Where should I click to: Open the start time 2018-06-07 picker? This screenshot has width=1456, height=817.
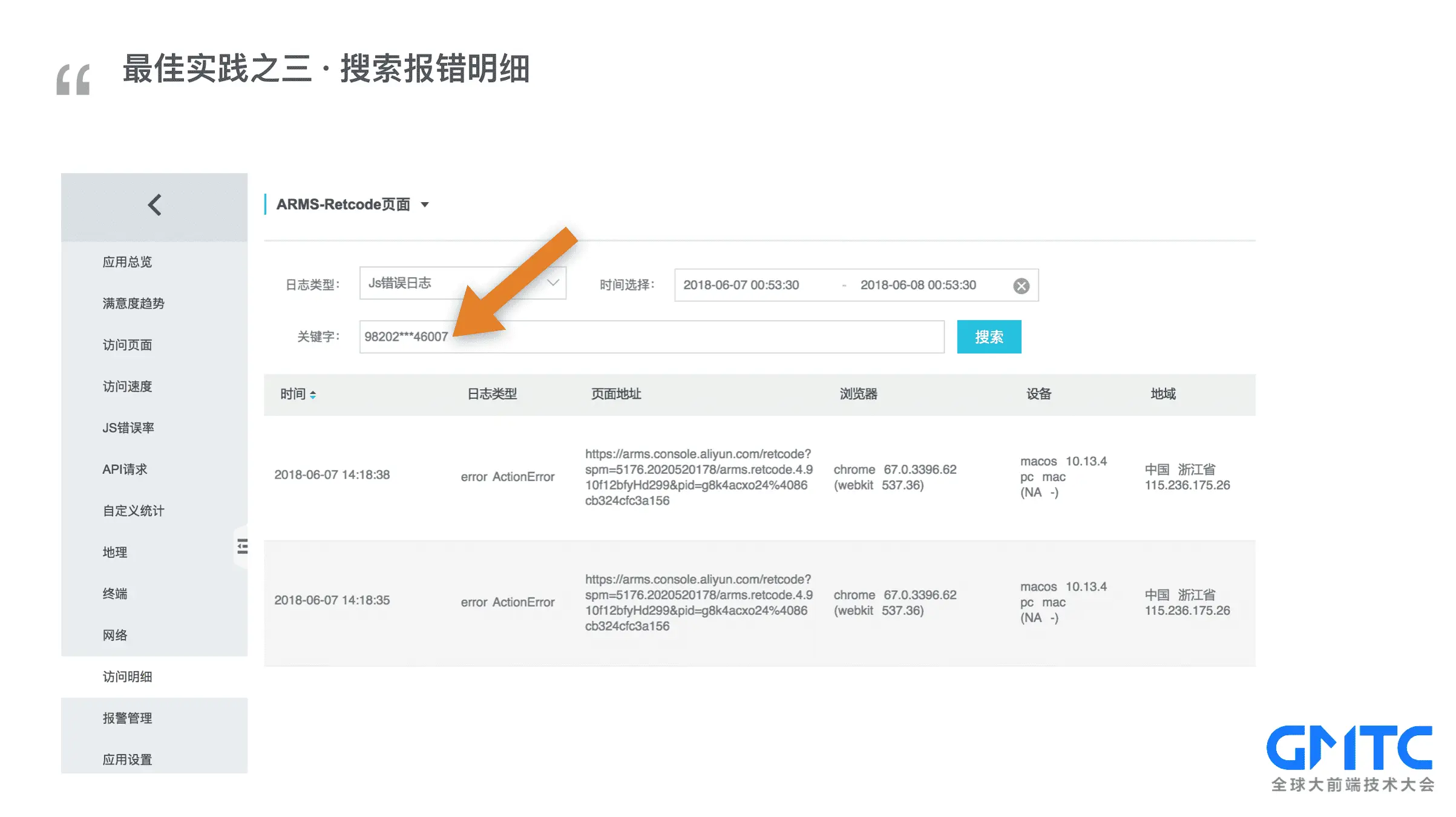point(741,285)
